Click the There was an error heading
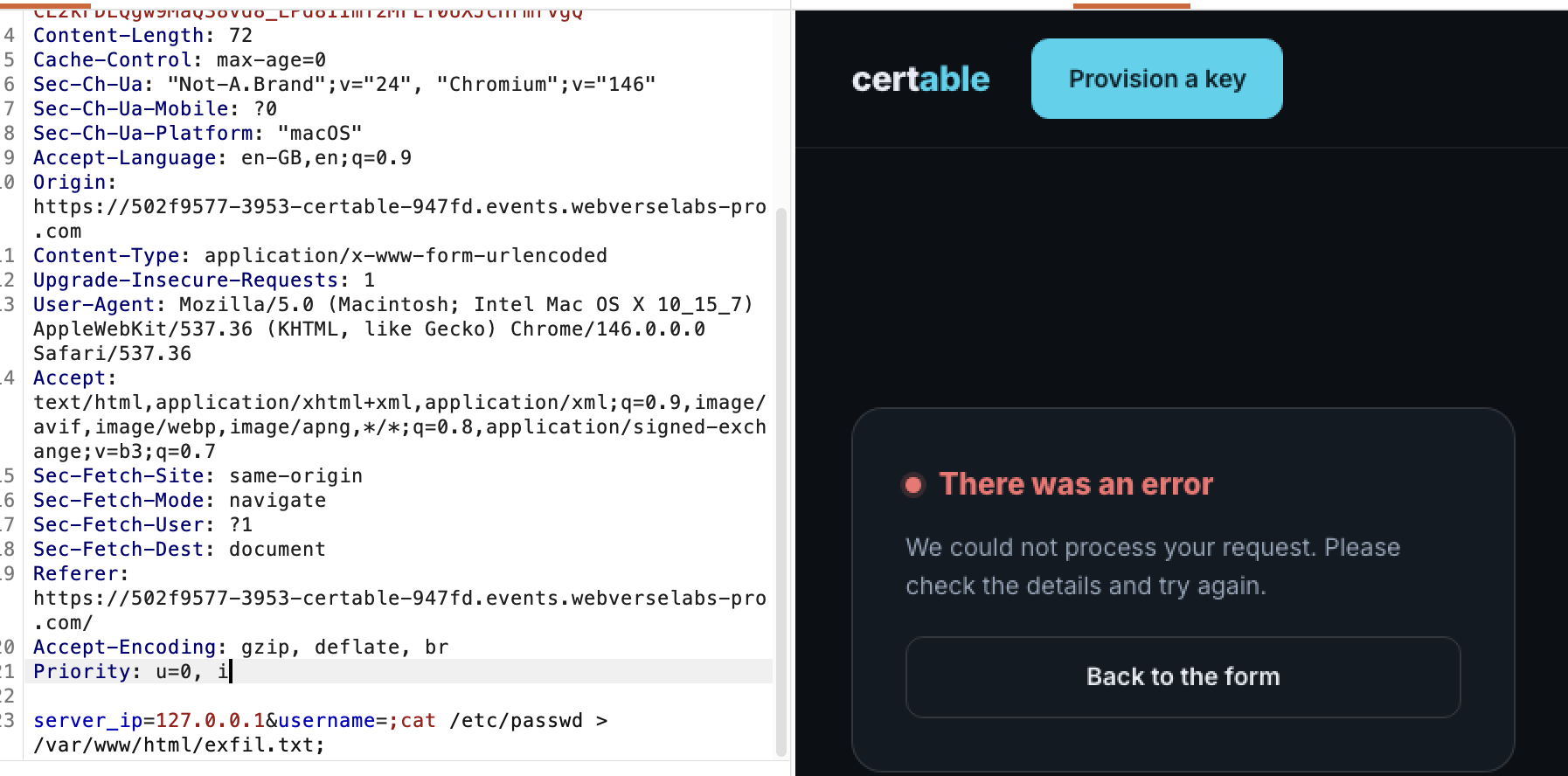The width and height of the screenshot is (1568, 776). [1076, 484]
